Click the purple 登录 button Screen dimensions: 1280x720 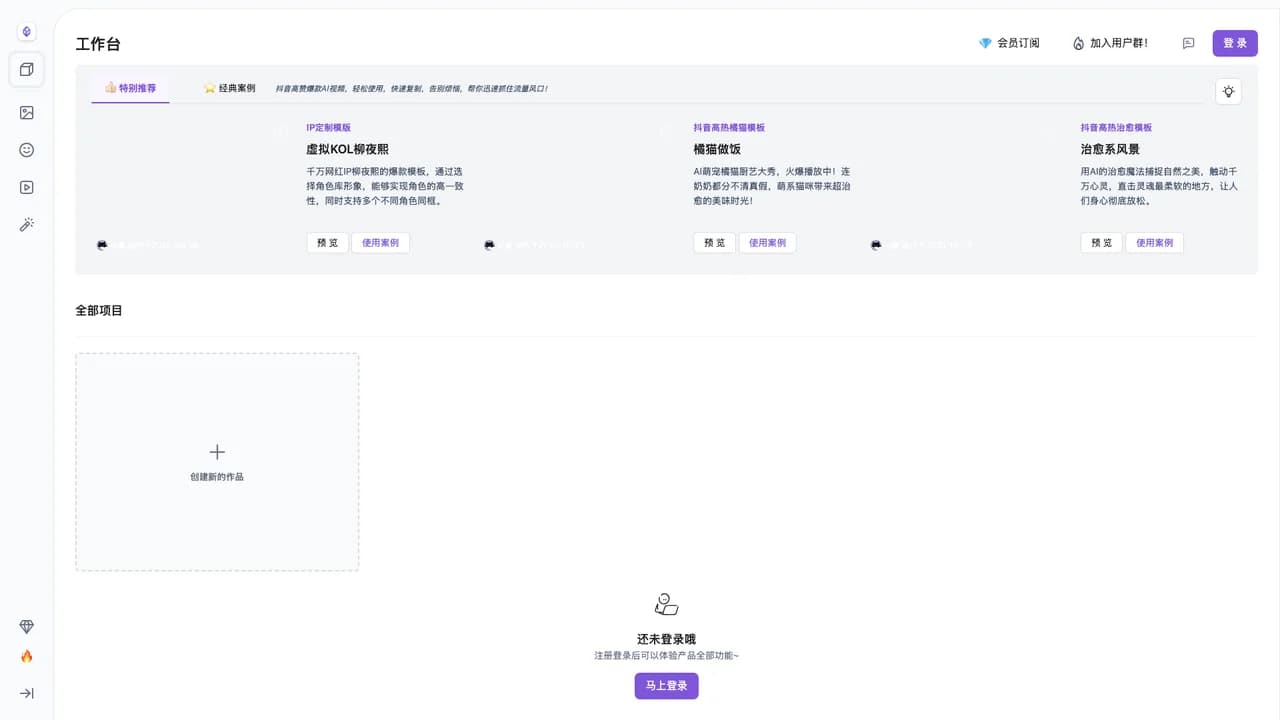point(1235,43)
